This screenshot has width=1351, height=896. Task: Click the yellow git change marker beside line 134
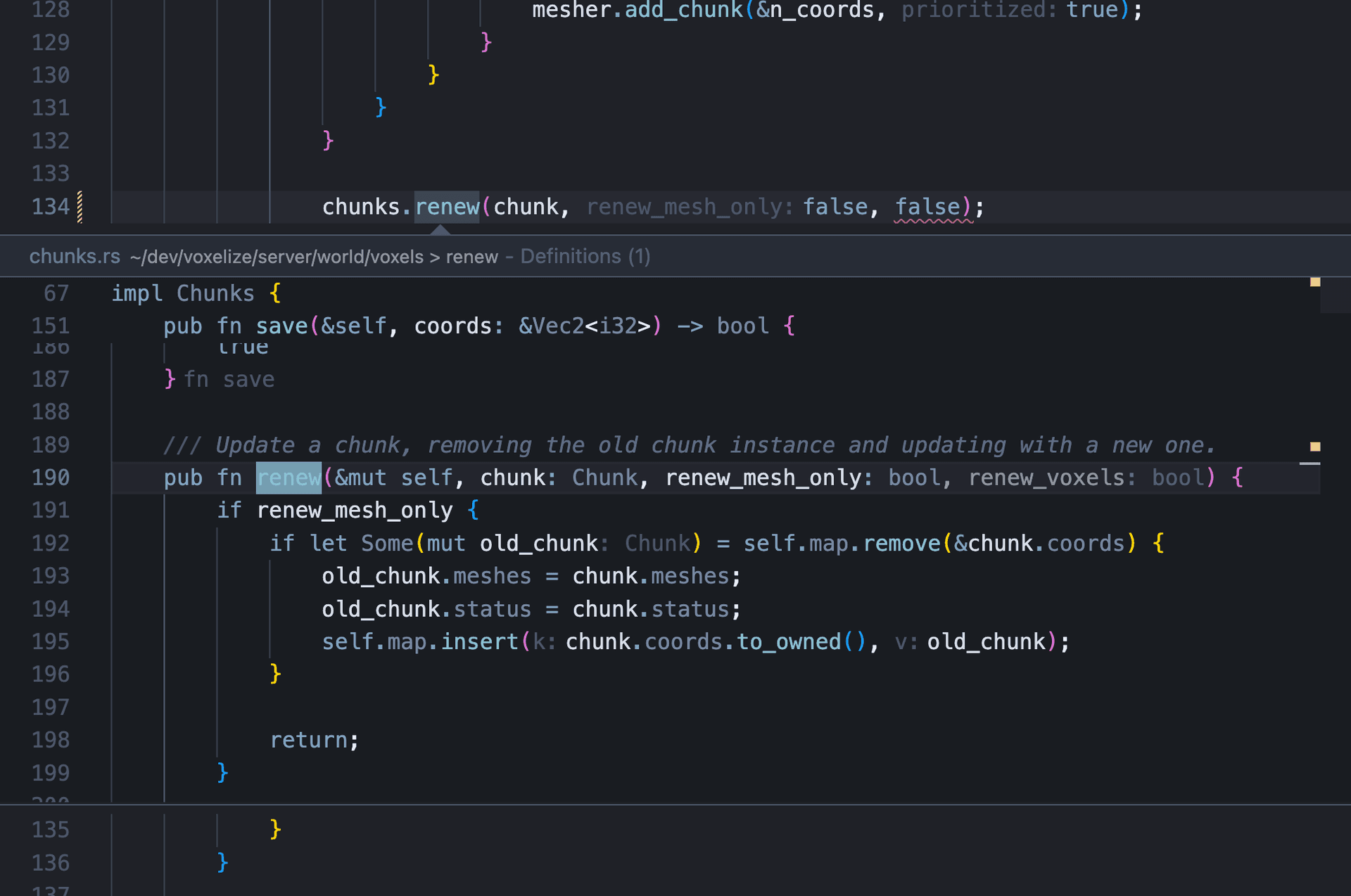coord(80,206)
